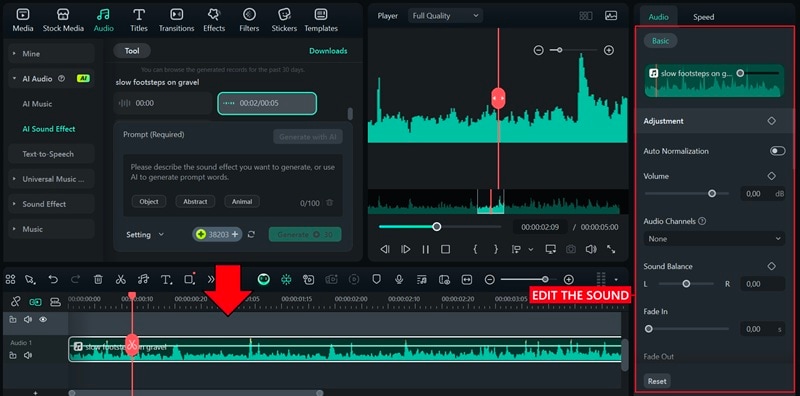This screenshot has height=396, width=800.
Task: Click the player volume speaker icon
Action: coord(590,249)
